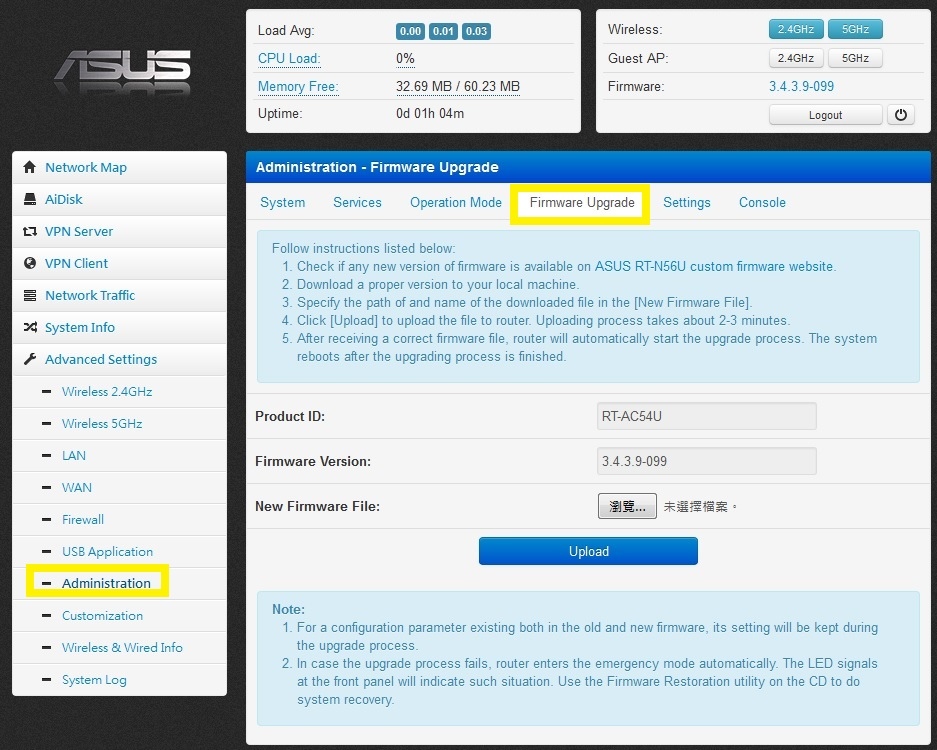This screenshot has width=937, height=750.
Task: Click the CPU Load link
Action: click(x=289, y=59)
